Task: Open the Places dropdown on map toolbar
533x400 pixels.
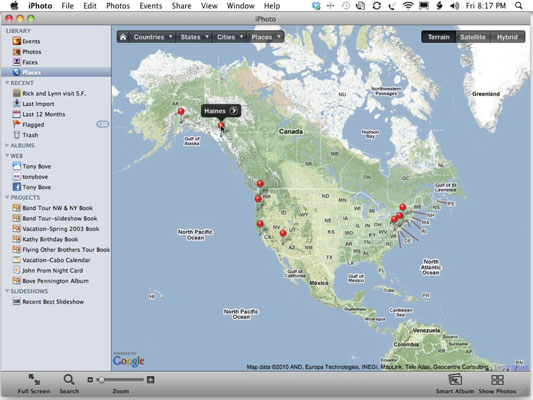Action: [266, 37]
